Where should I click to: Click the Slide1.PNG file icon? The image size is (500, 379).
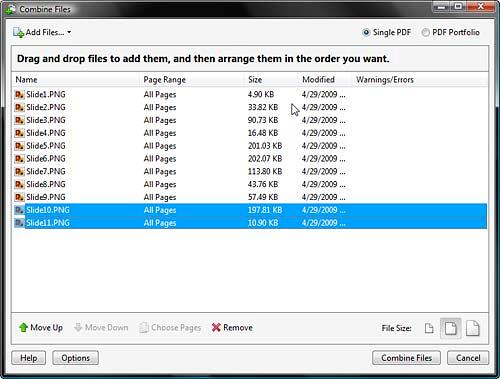click(20, 95)
